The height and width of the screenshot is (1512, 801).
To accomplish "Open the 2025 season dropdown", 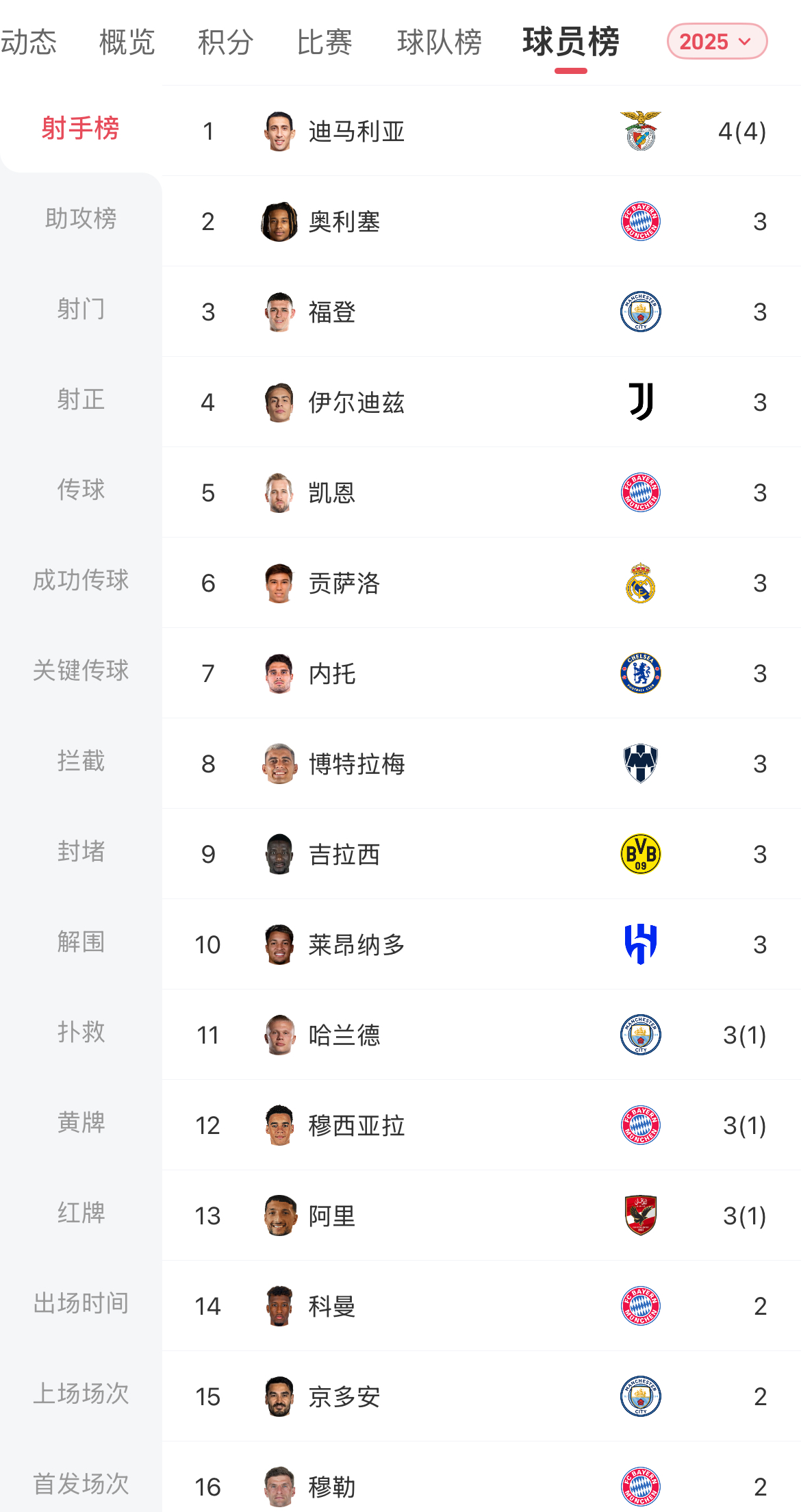I will [716, 42].
